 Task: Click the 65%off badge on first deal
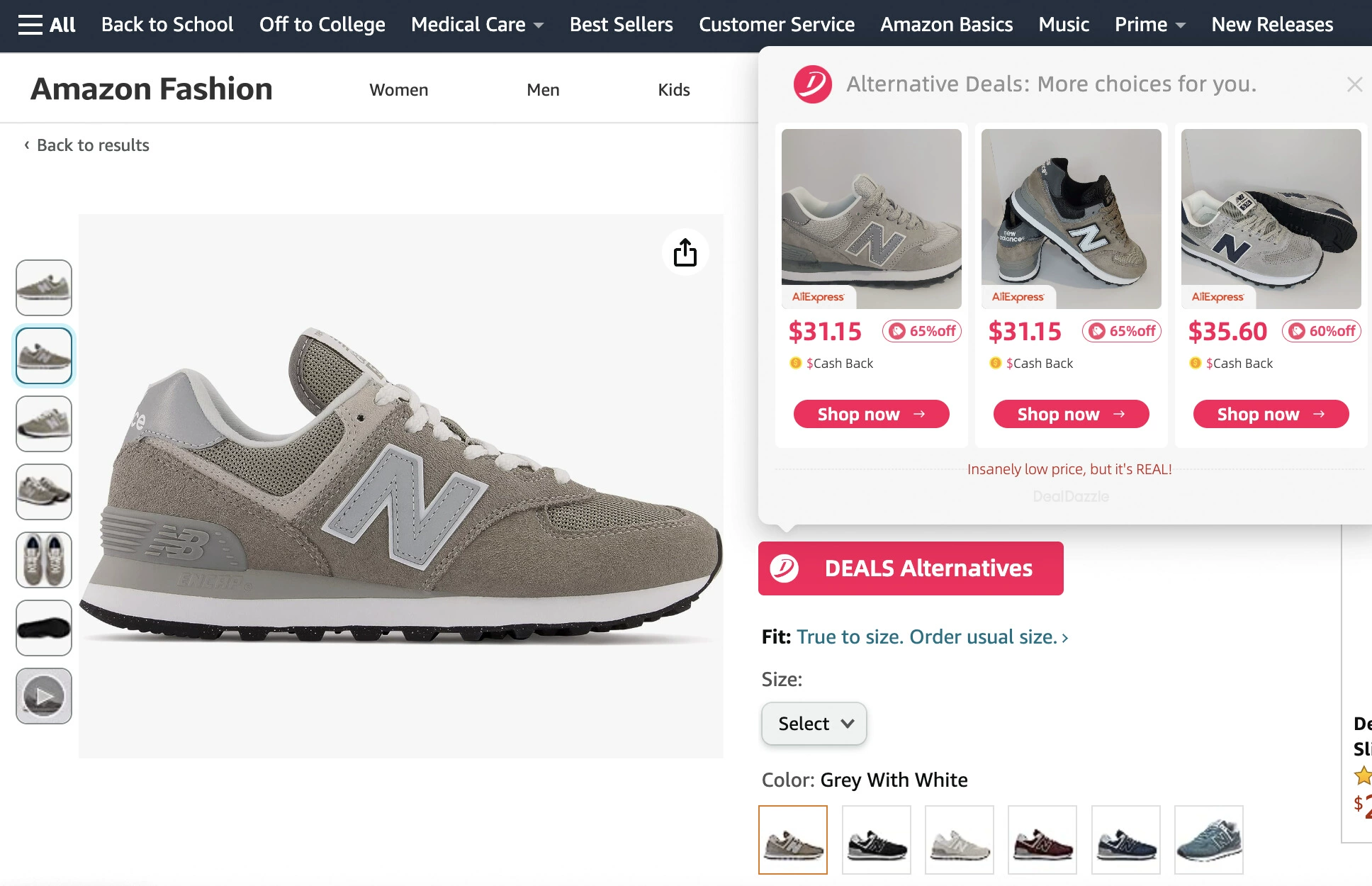click(x=922, y=331)
